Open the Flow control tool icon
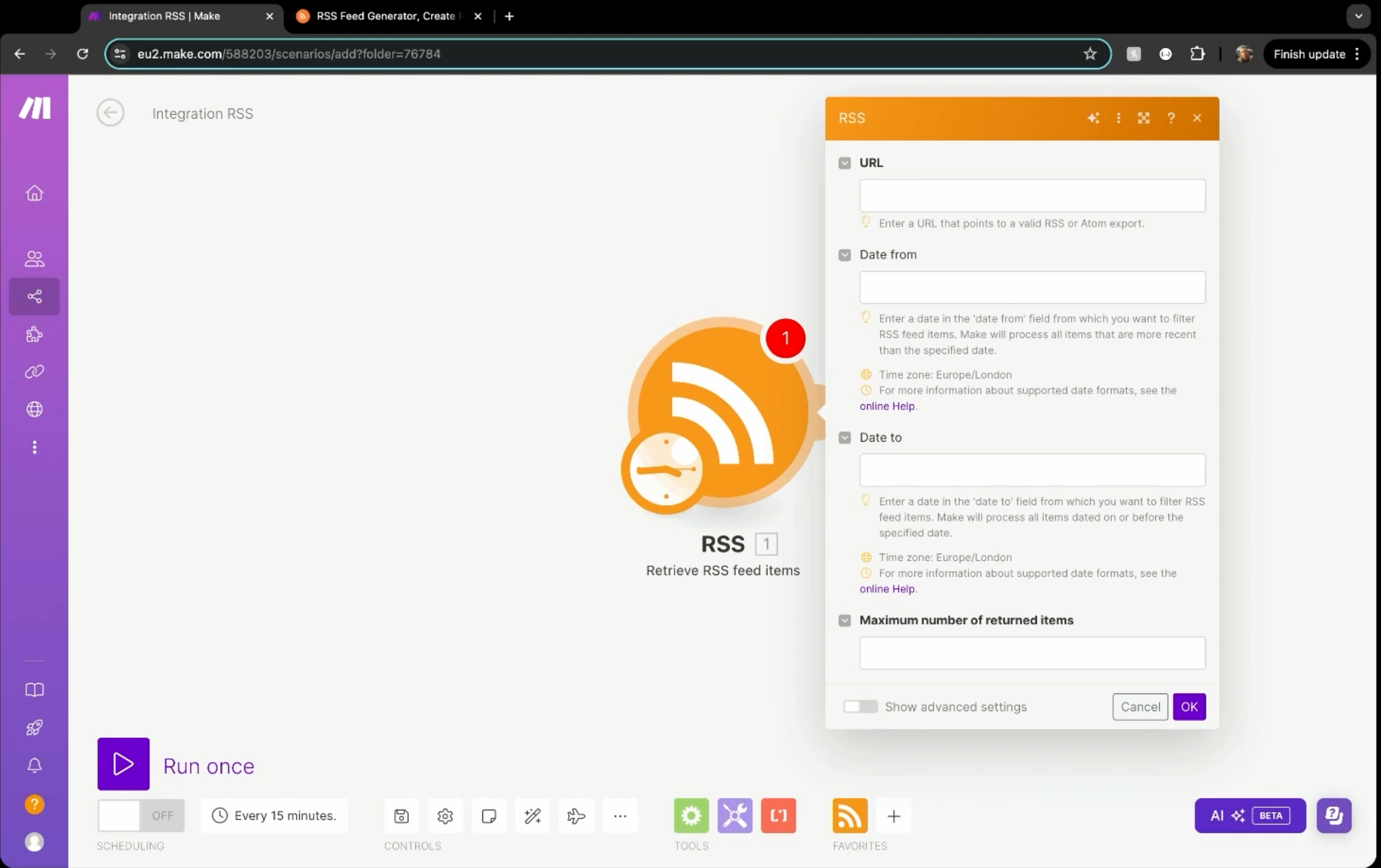The image size is (1381, 868). (x=734, y=815)
